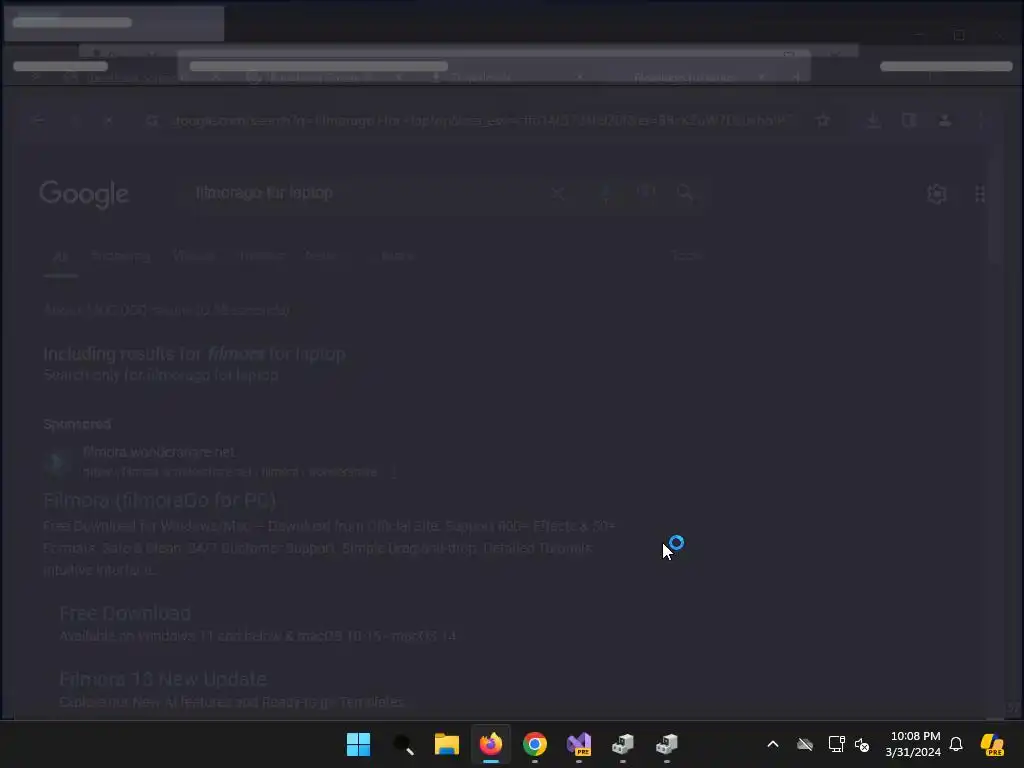Click the last installer icon in taskbar apps
Screen dimensions: 1024x768
(x=667, y=744)
